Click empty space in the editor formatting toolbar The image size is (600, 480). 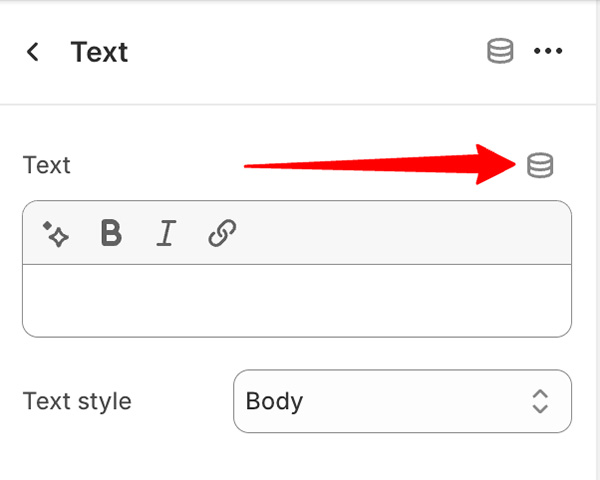coord(402,233)
